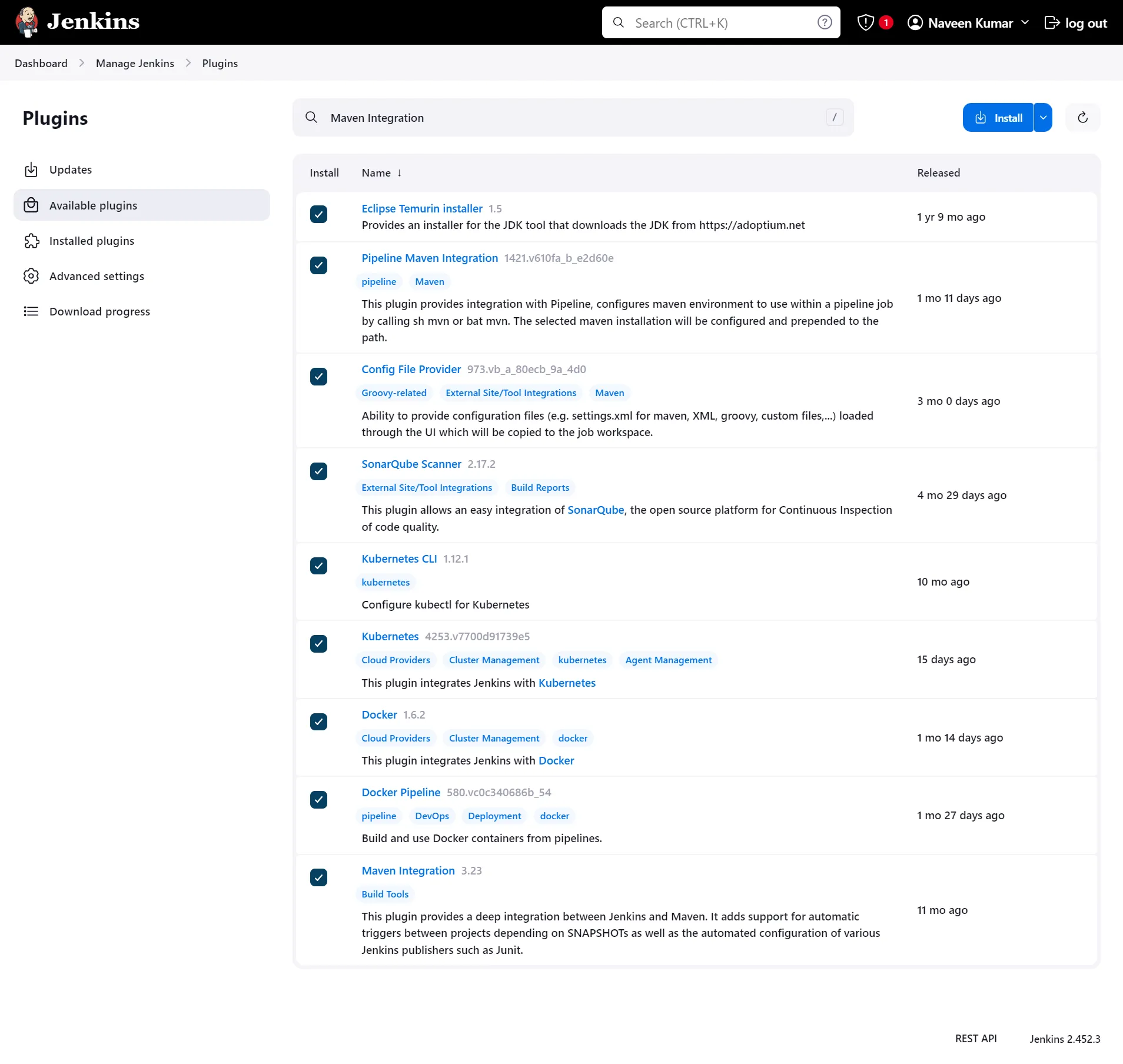Image resolution: width=1123 pixels, height=1064 pixels.
Task: Open the Maven Integration plugin title link
Action: coord(408,870)
